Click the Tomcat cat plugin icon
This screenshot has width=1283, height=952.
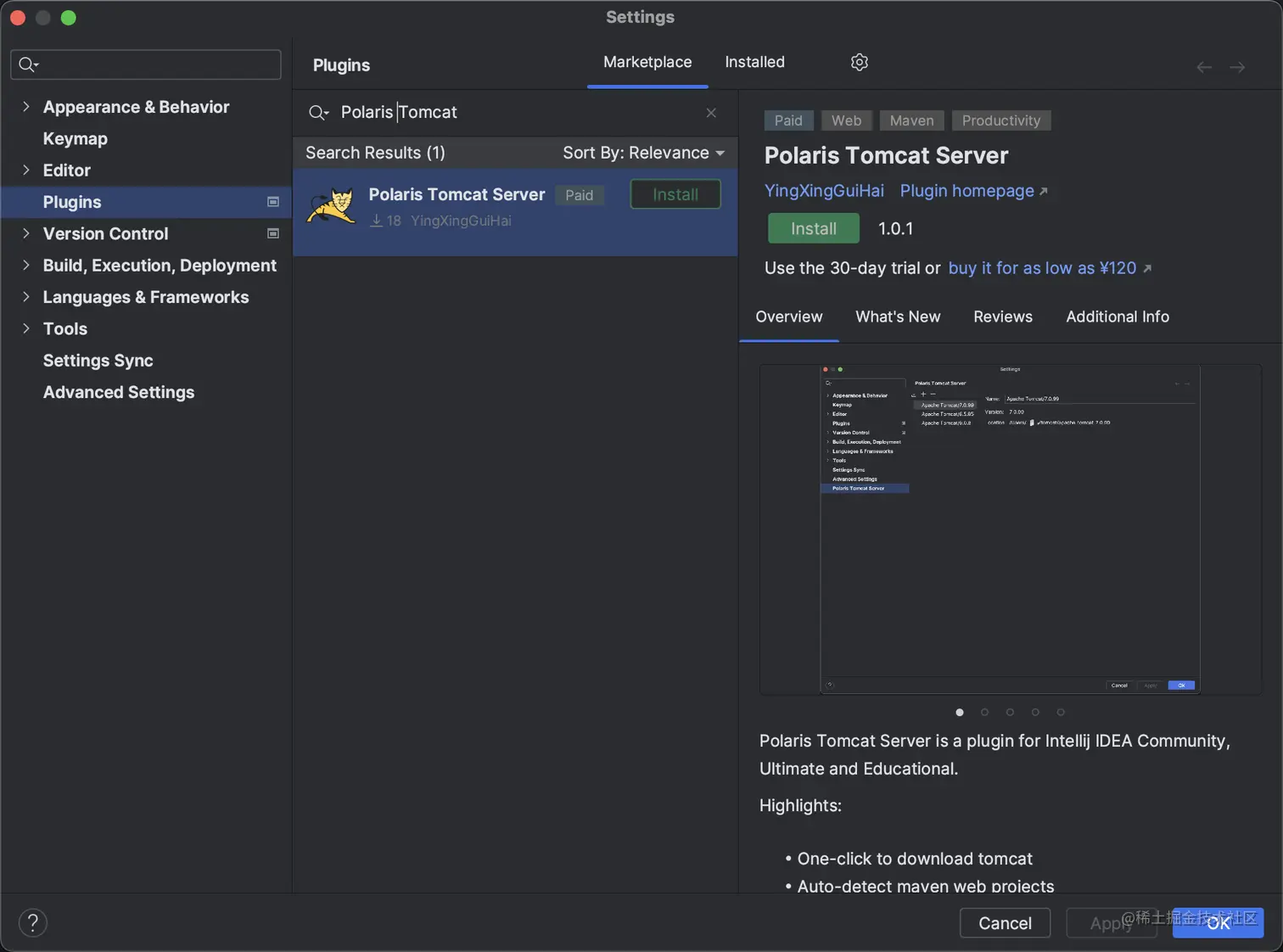331,206
